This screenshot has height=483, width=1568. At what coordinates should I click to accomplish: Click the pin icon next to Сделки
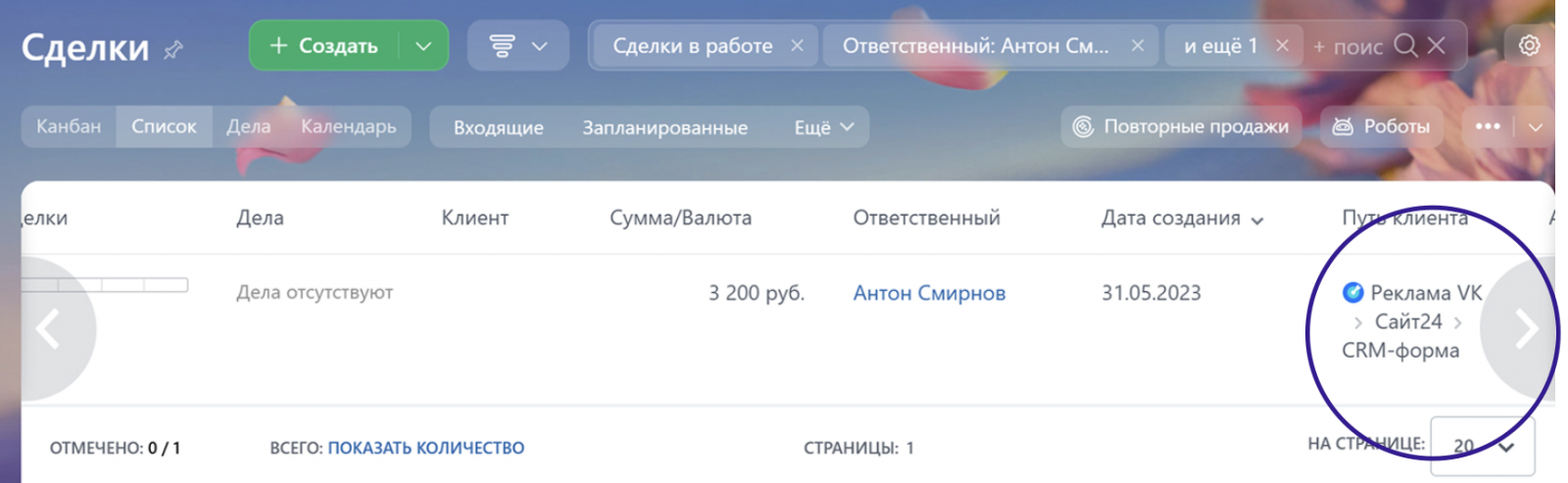pyautogui.click(x=173, y=49)
